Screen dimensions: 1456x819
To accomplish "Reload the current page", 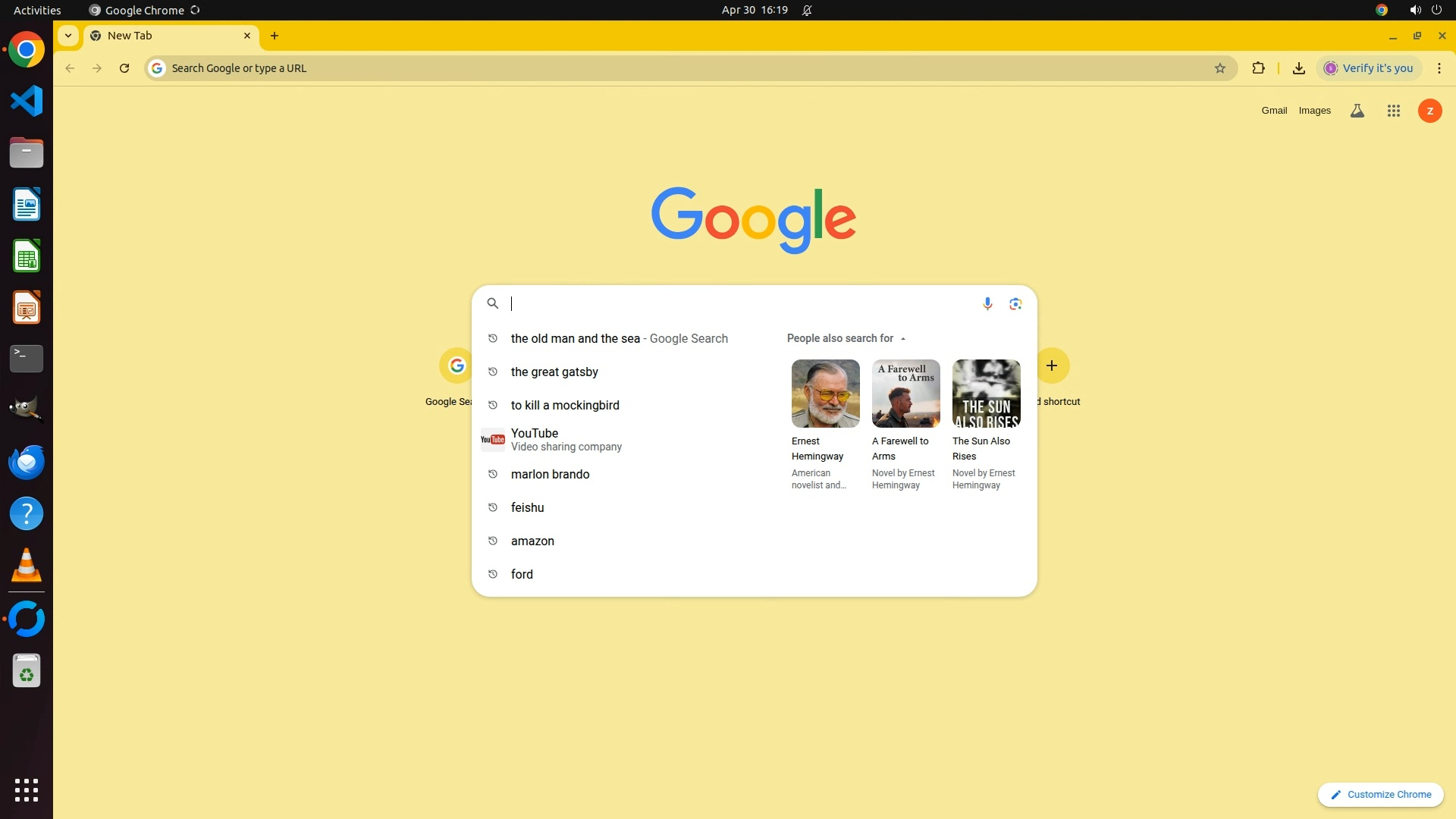I will point(124,68).
